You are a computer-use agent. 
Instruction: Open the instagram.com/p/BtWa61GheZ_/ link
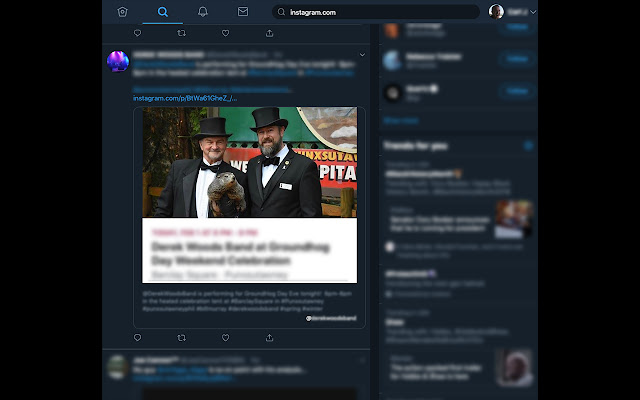[x=185, y=98]
